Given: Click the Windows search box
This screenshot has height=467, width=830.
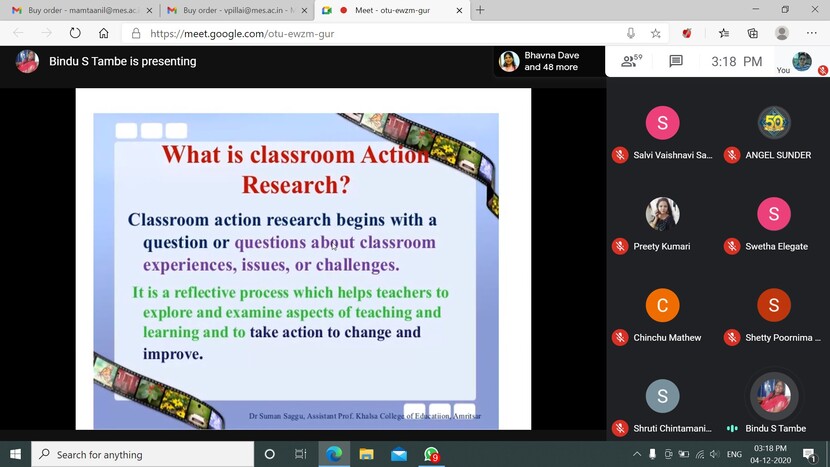Looking at the screenshot, I should pos(140,454).
